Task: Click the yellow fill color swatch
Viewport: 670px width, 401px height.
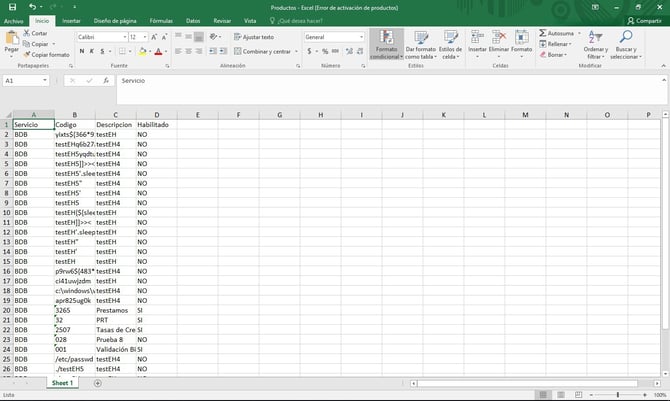Action: click(141, 51)
